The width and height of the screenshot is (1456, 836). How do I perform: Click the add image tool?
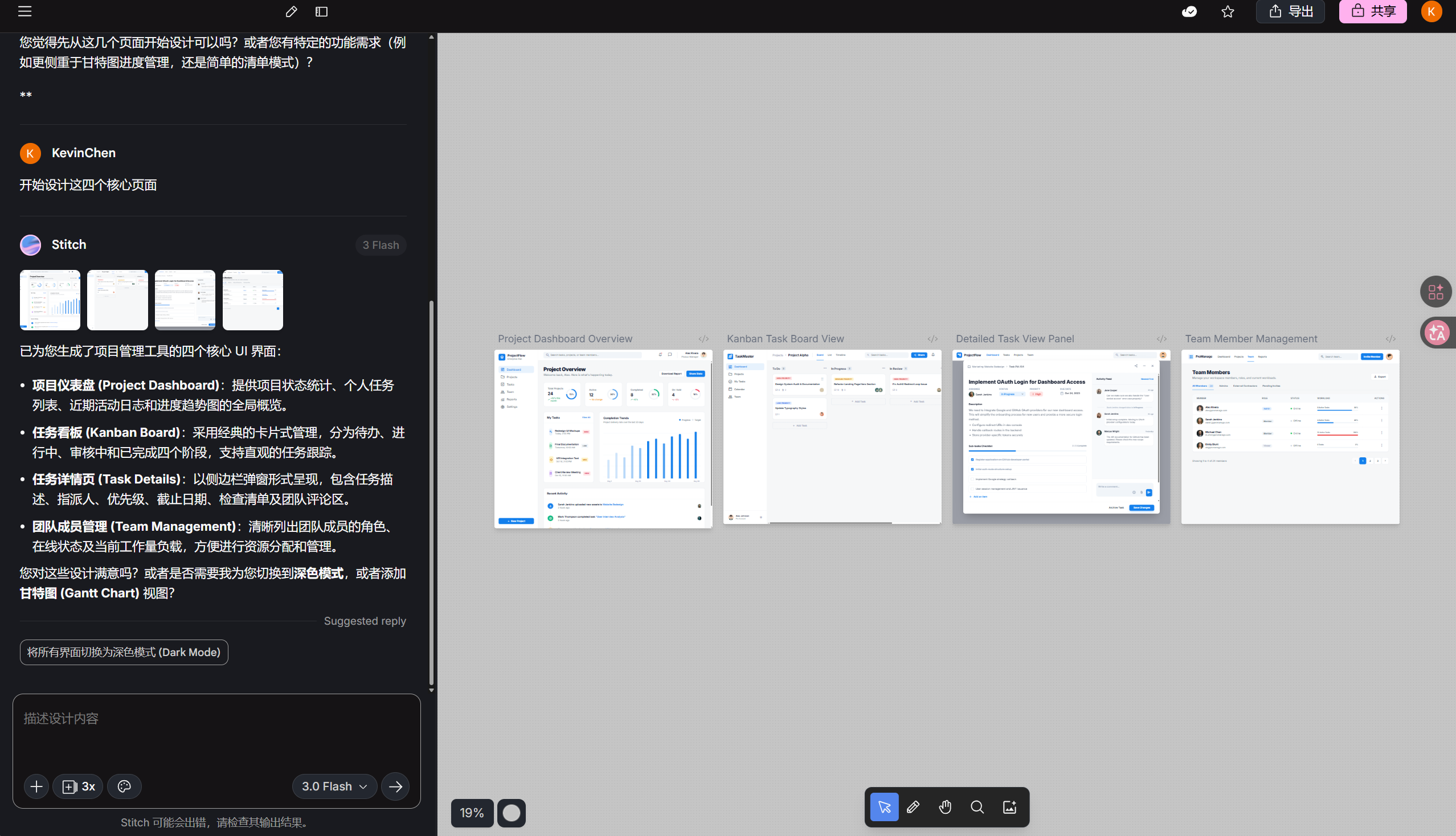pos(1009,808)
